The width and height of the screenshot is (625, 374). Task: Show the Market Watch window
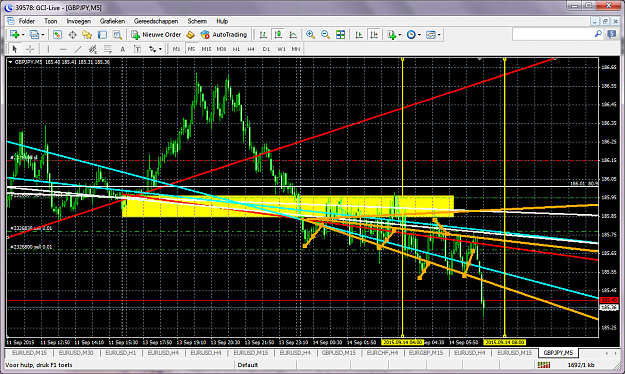[57, 35]
